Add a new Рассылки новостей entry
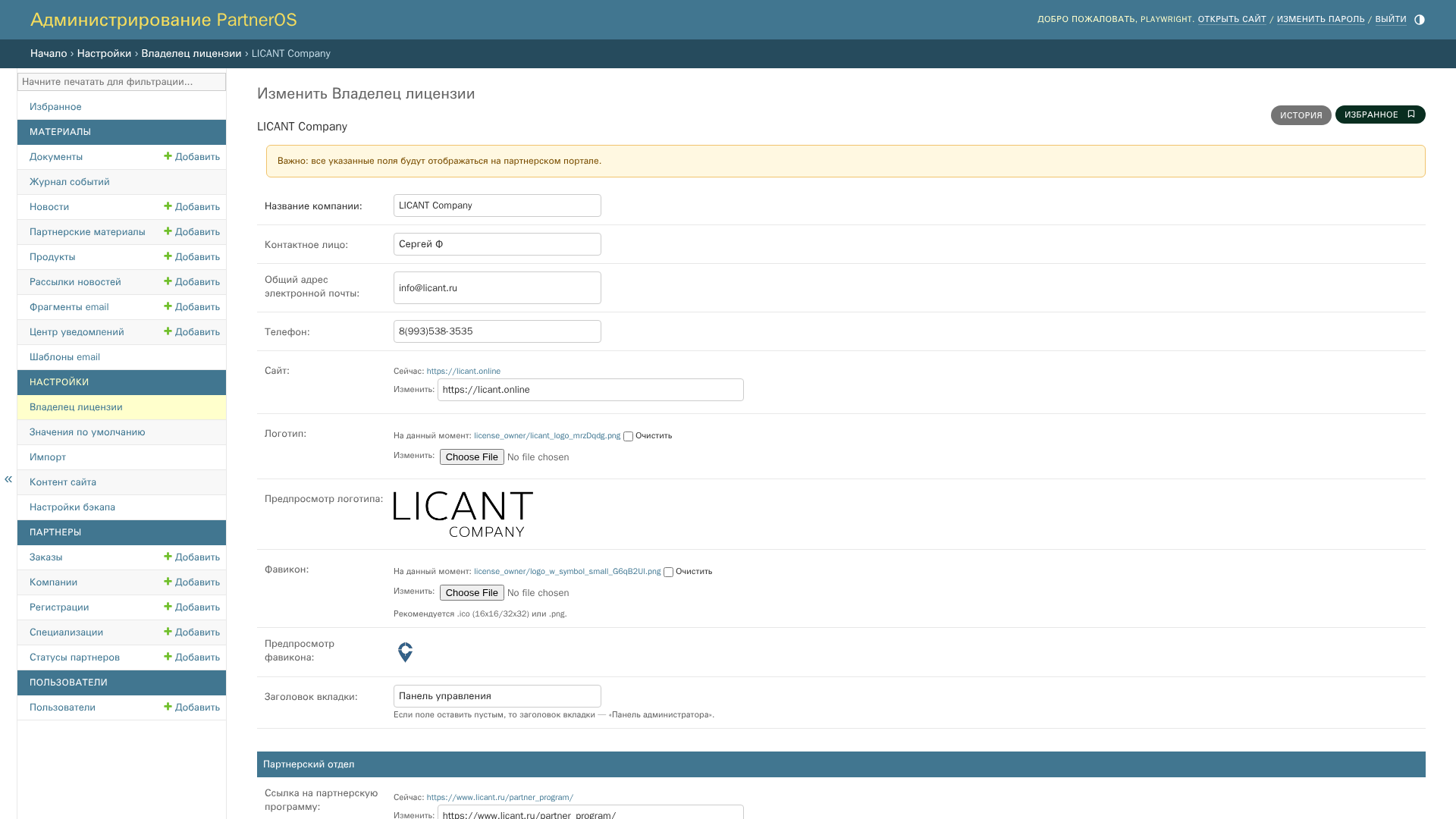The height and width of the screenshot is (819, 1456). pyautogui.click(x=192, y=282)
